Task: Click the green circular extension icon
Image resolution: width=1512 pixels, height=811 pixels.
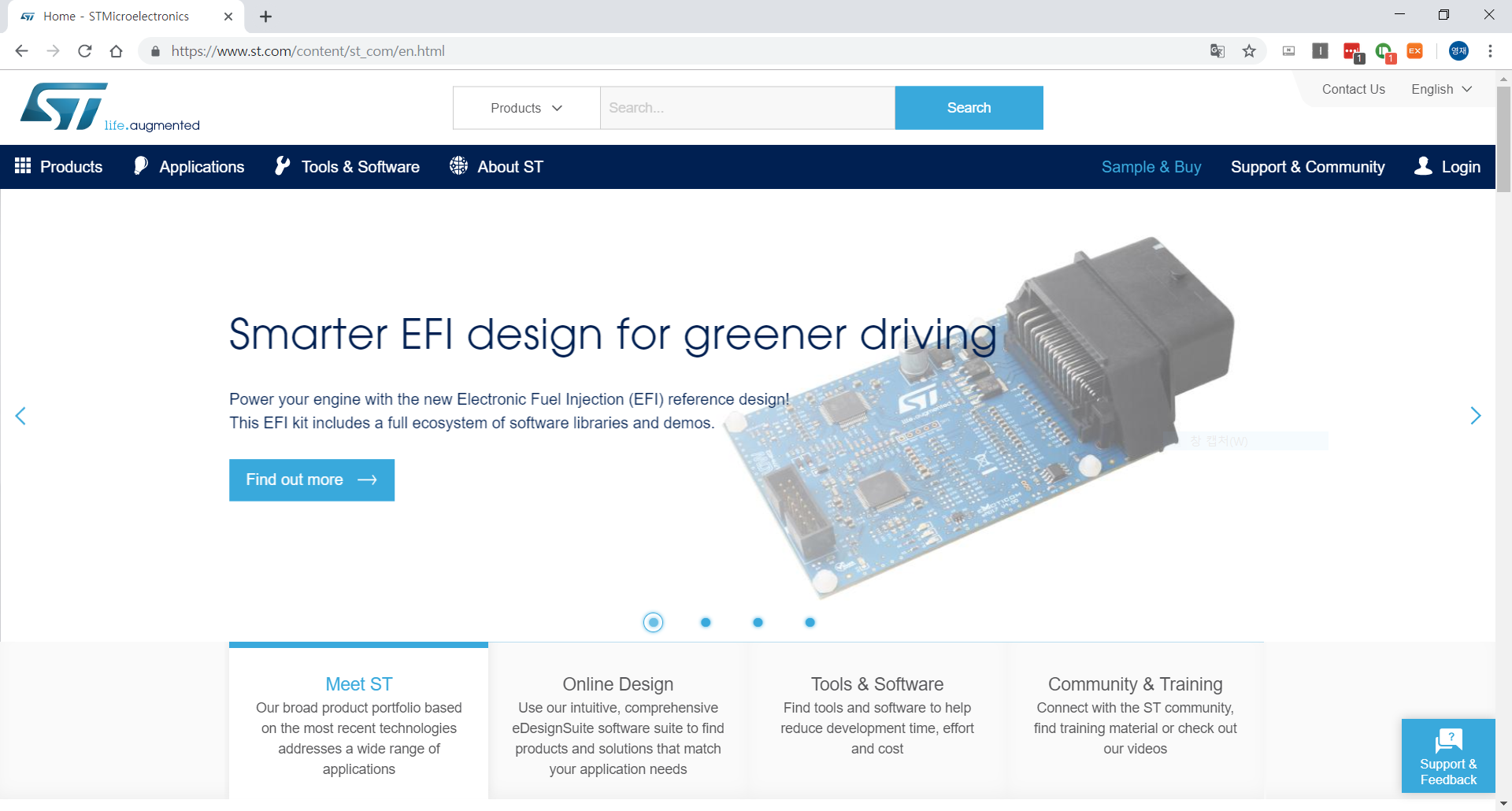Action: [x=1384, y=52]
